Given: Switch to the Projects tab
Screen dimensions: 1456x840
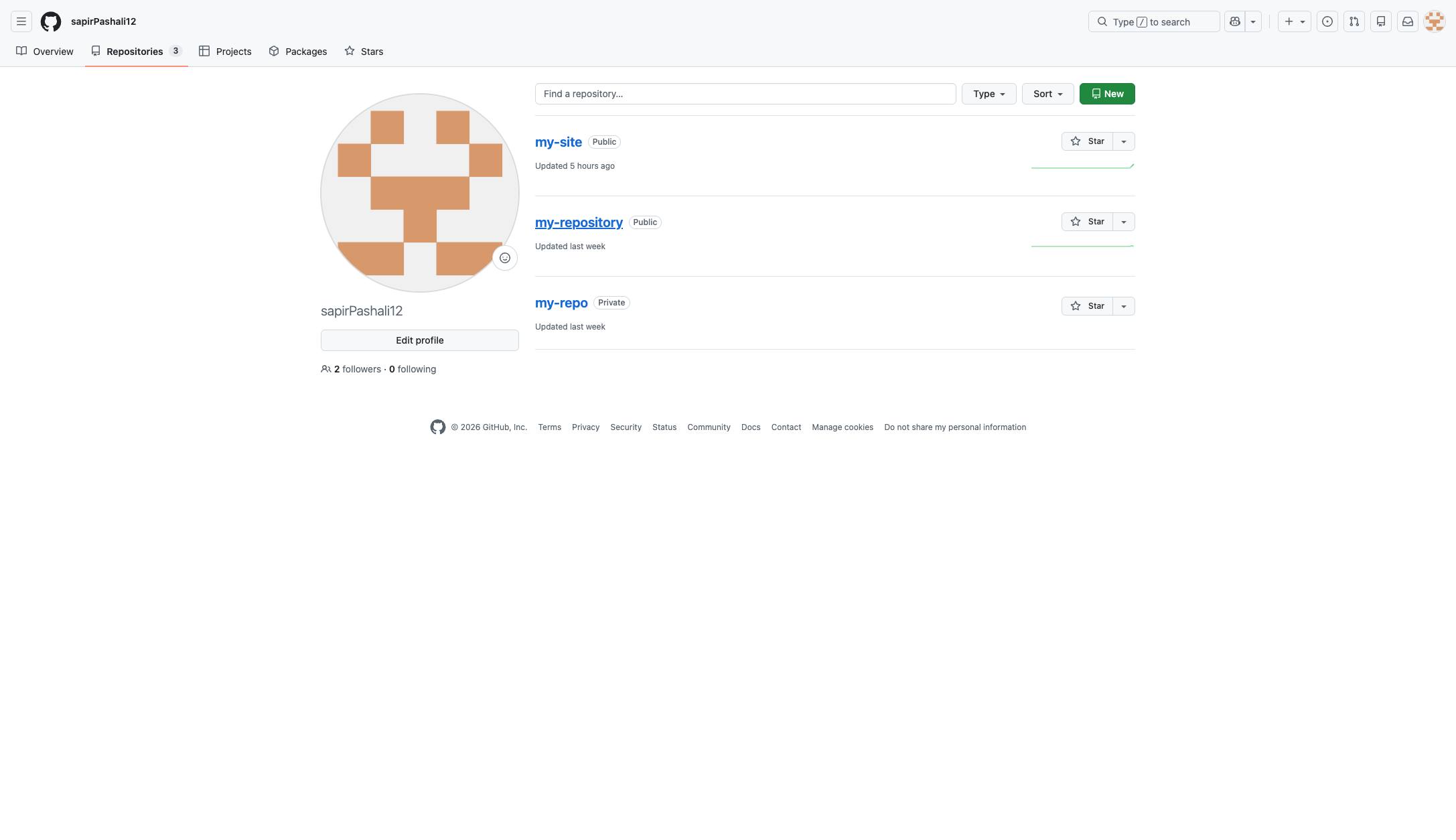Looking at the screenshot, I should pyautogui.click(x=225, y=51).
